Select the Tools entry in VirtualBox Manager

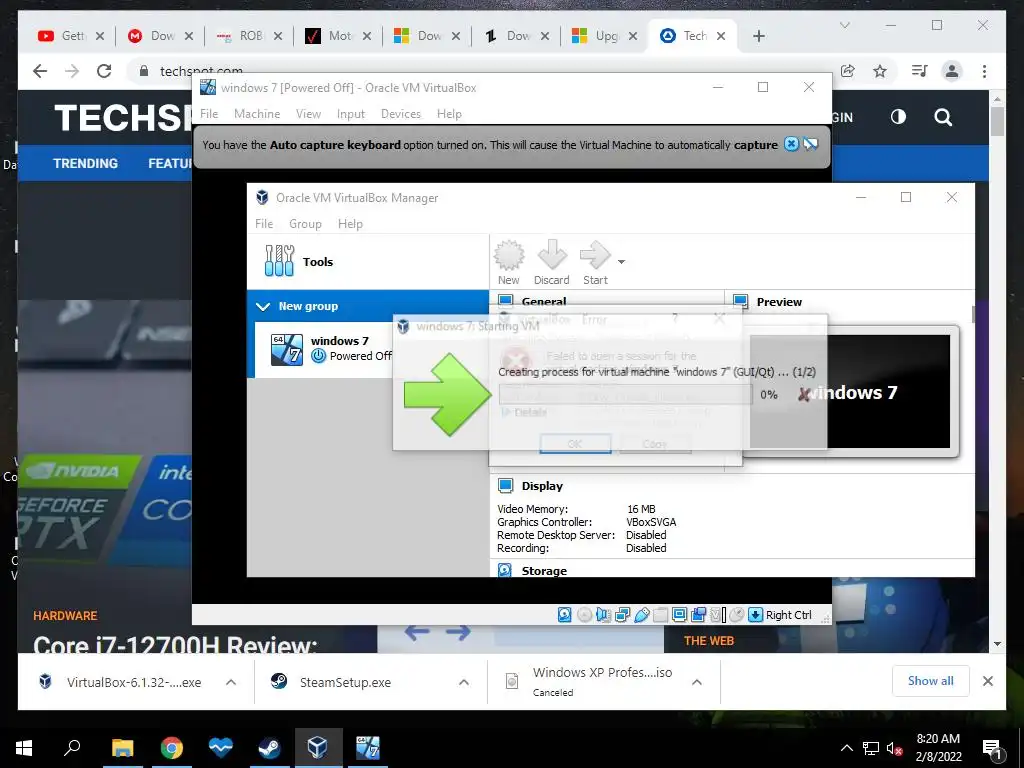pyautogui.click(x=367, y=261)
